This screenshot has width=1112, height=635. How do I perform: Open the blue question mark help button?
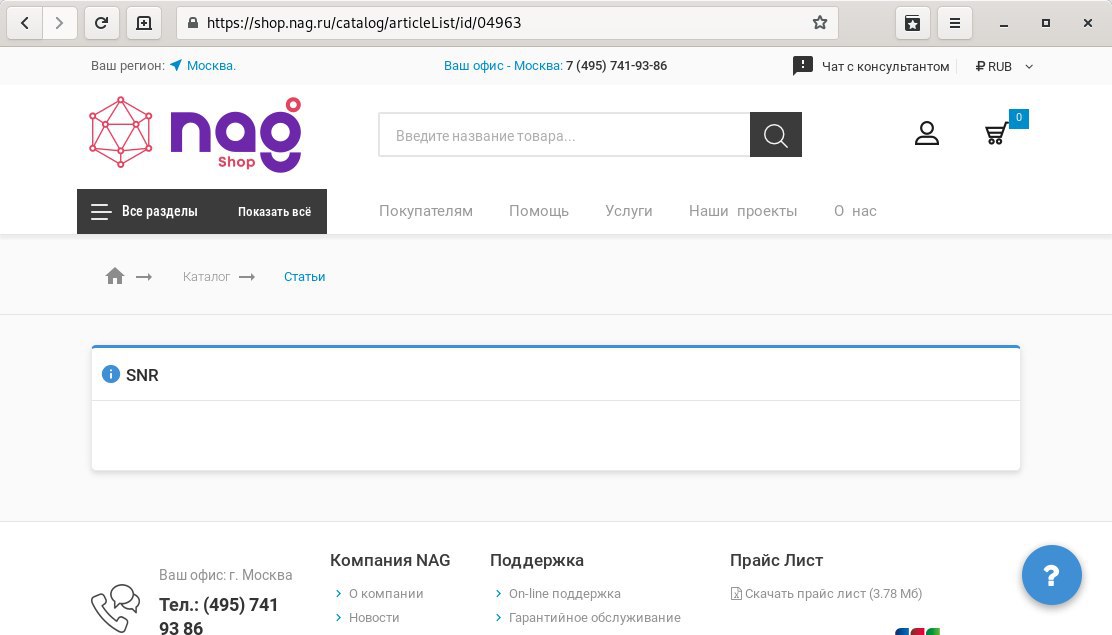click(1052, 575)
